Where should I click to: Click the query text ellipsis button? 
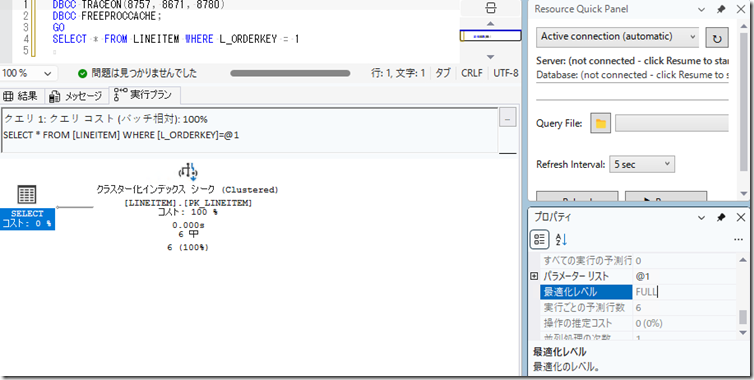click(507, 117)
